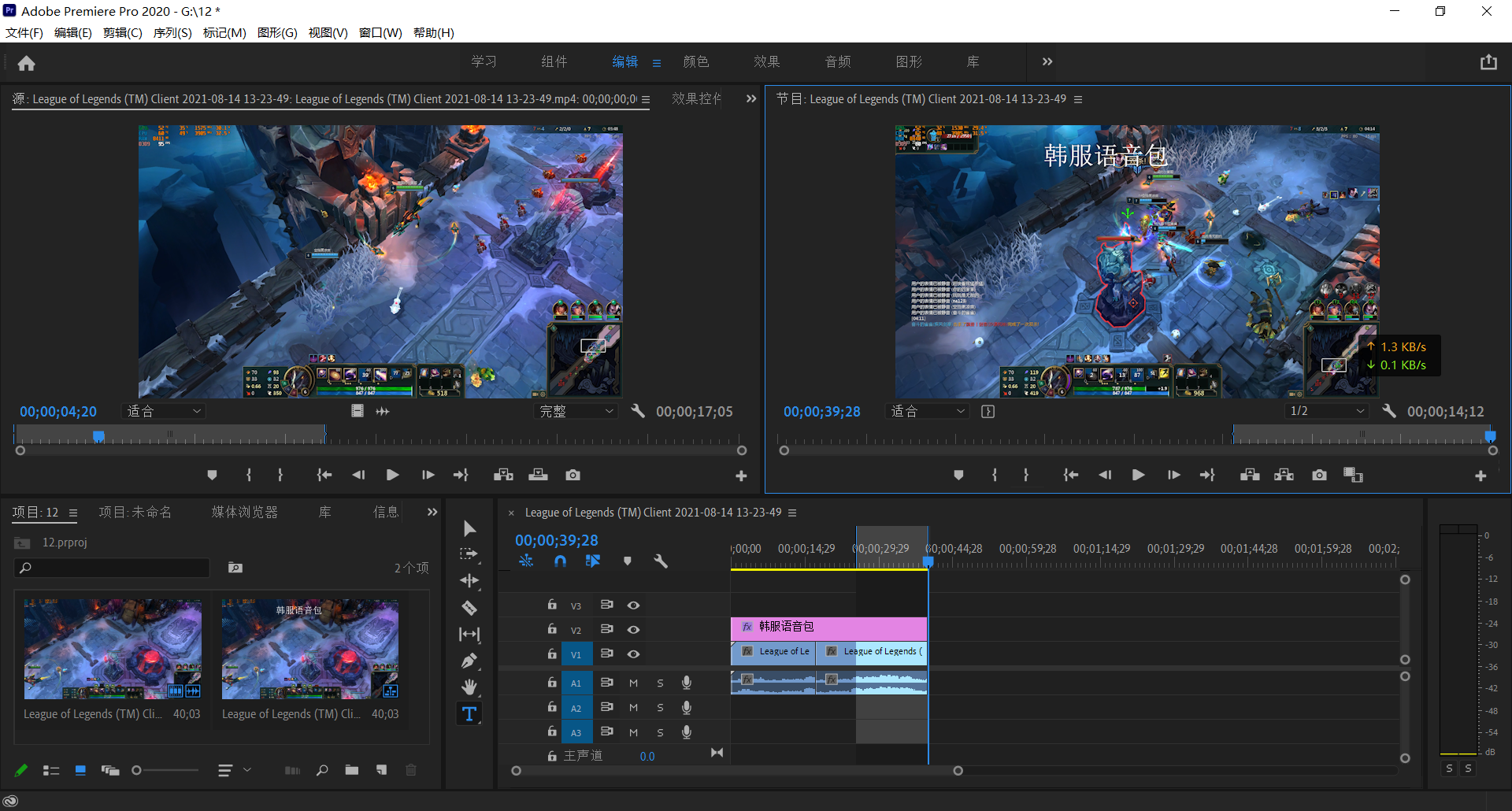Open the Quick Export share icon
Screen dimensions: 1512x811
[x=1488, y=62]
